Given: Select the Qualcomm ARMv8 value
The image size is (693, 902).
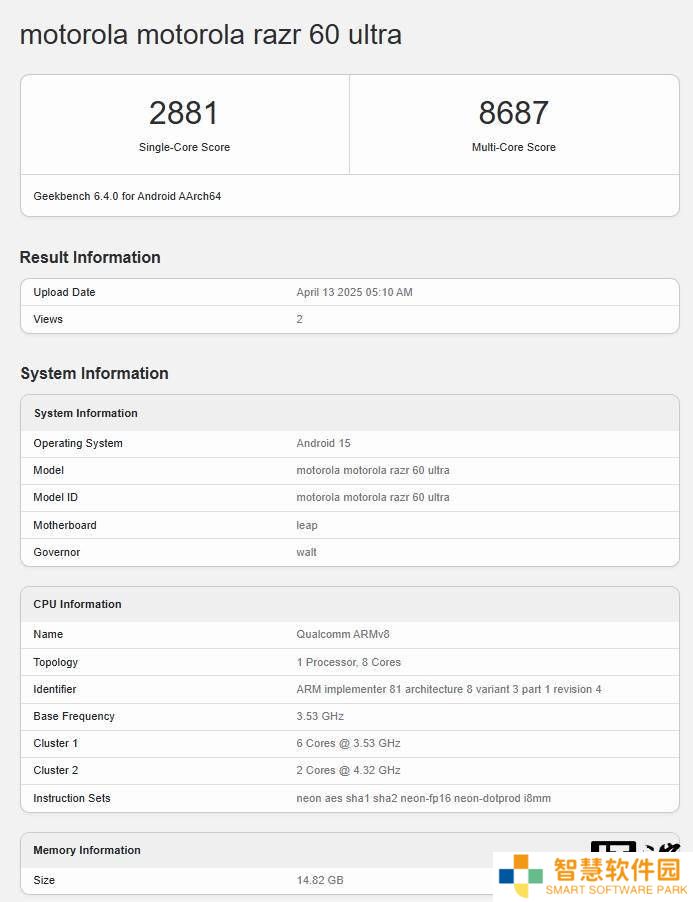Looking at the screenshot, I should 343,635.
